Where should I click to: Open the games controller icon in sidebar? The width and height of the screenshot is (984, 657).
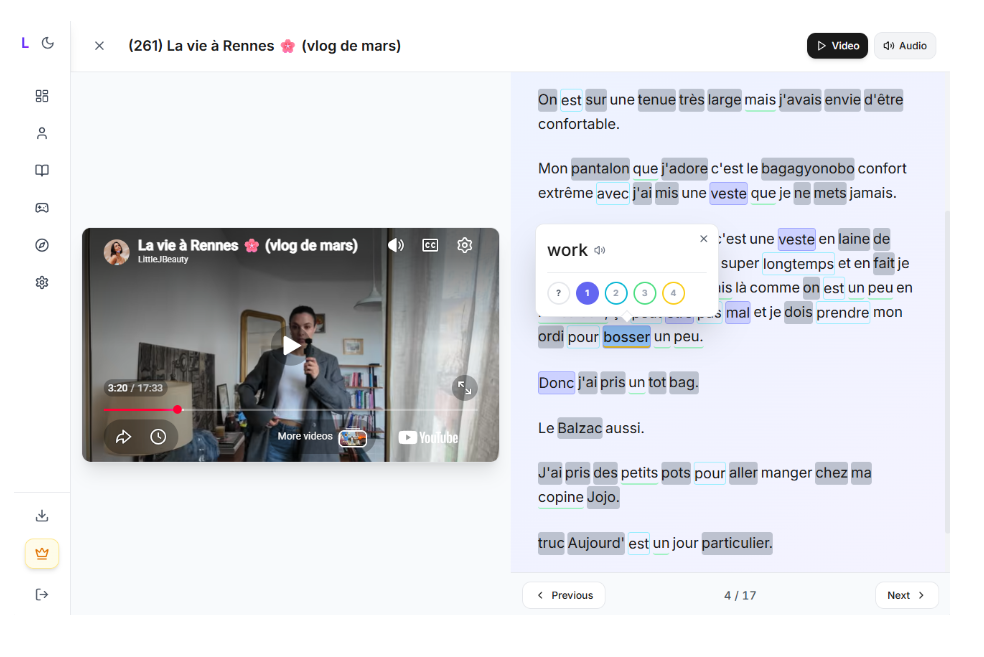pyautogui.click(x=42, y=208)
